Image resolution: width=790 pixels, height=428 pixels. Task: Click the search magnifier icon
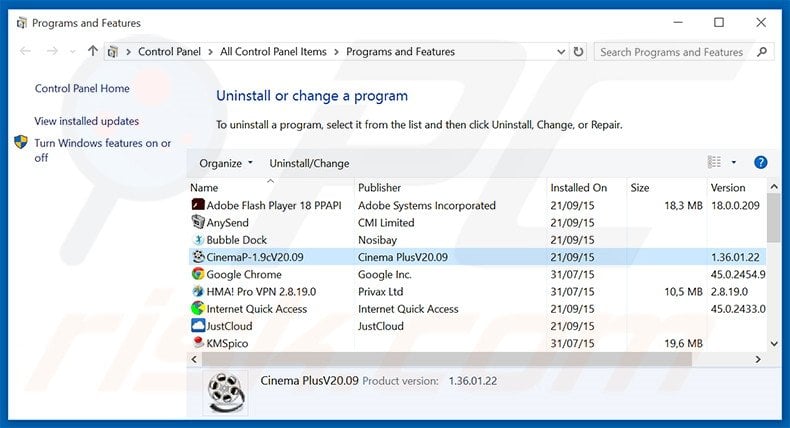pyautogui.click(x=762, y=51)
